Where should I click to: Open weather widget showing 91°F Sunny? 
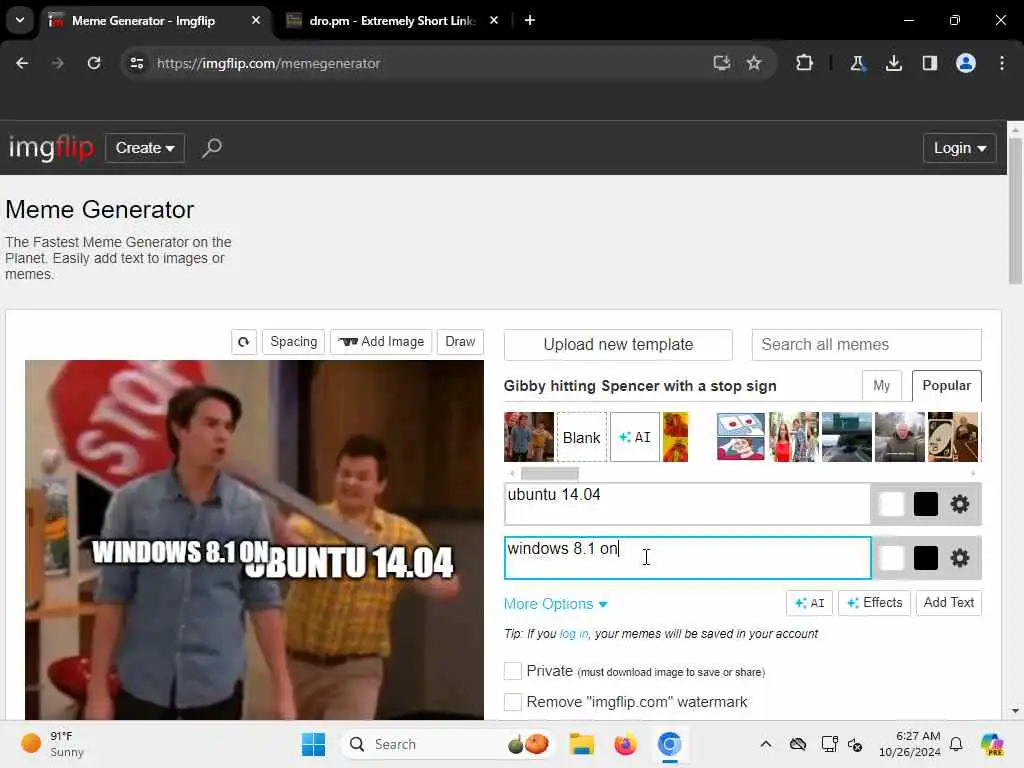click(x=52, y=744)
